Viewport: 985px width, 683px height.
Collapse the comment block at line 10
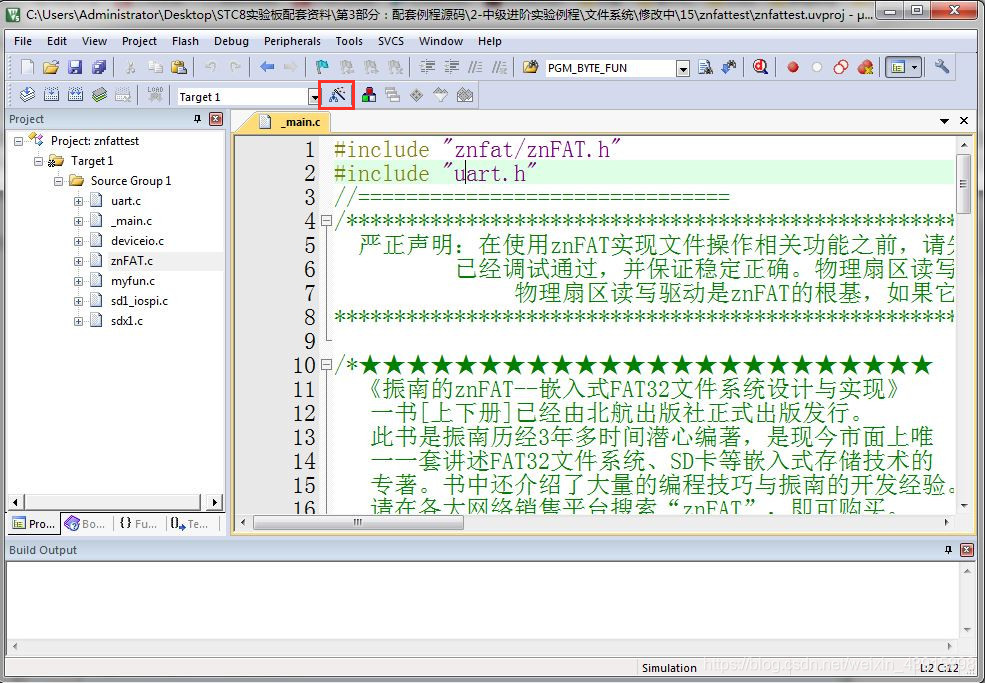coord(326,364)
